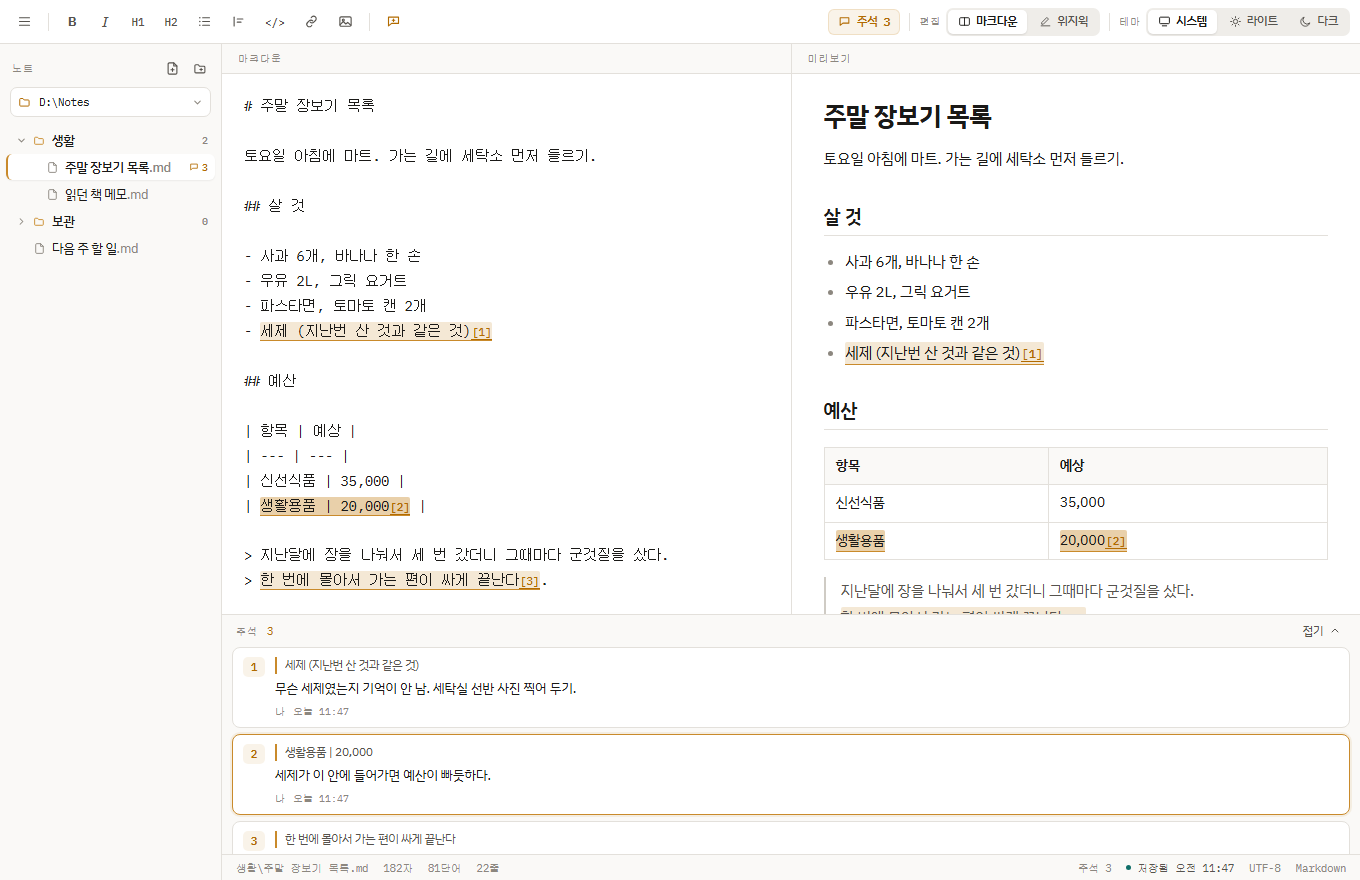Click the 주석 3 status bar entry
The height and width of the screenshot is (880, 1360).
tap(1094, 868)
